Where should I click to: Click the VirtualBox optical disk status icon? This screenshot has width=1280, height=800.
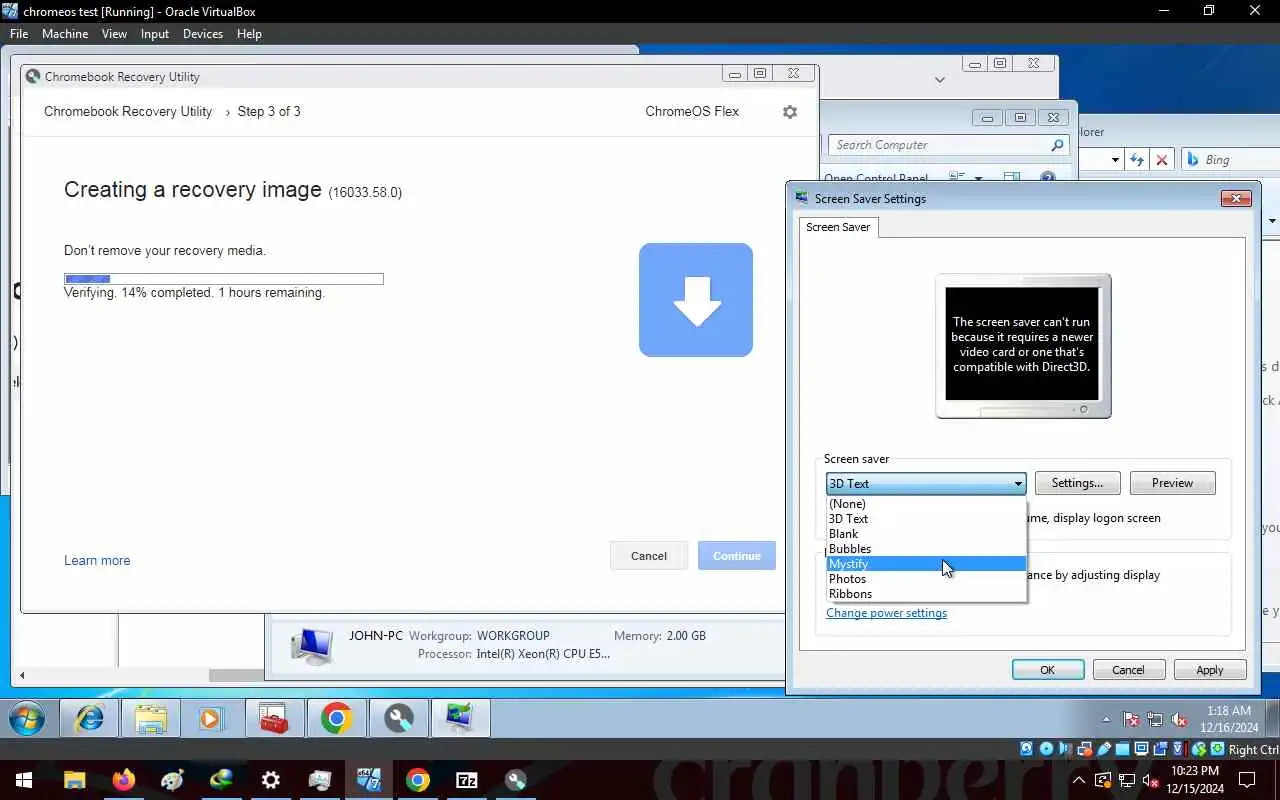tap(1046, 749)
